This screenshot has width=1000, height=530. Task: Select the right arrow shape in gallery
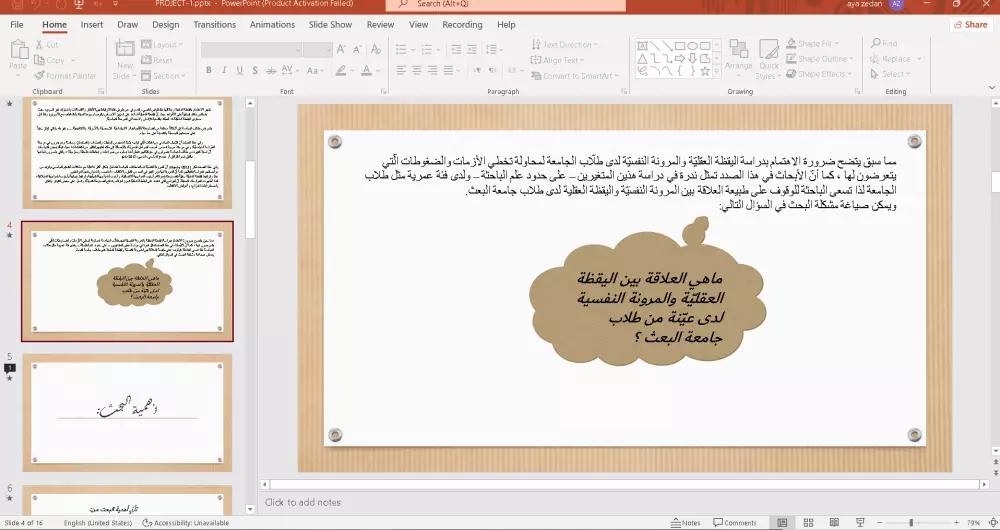(x=680, y=59)
